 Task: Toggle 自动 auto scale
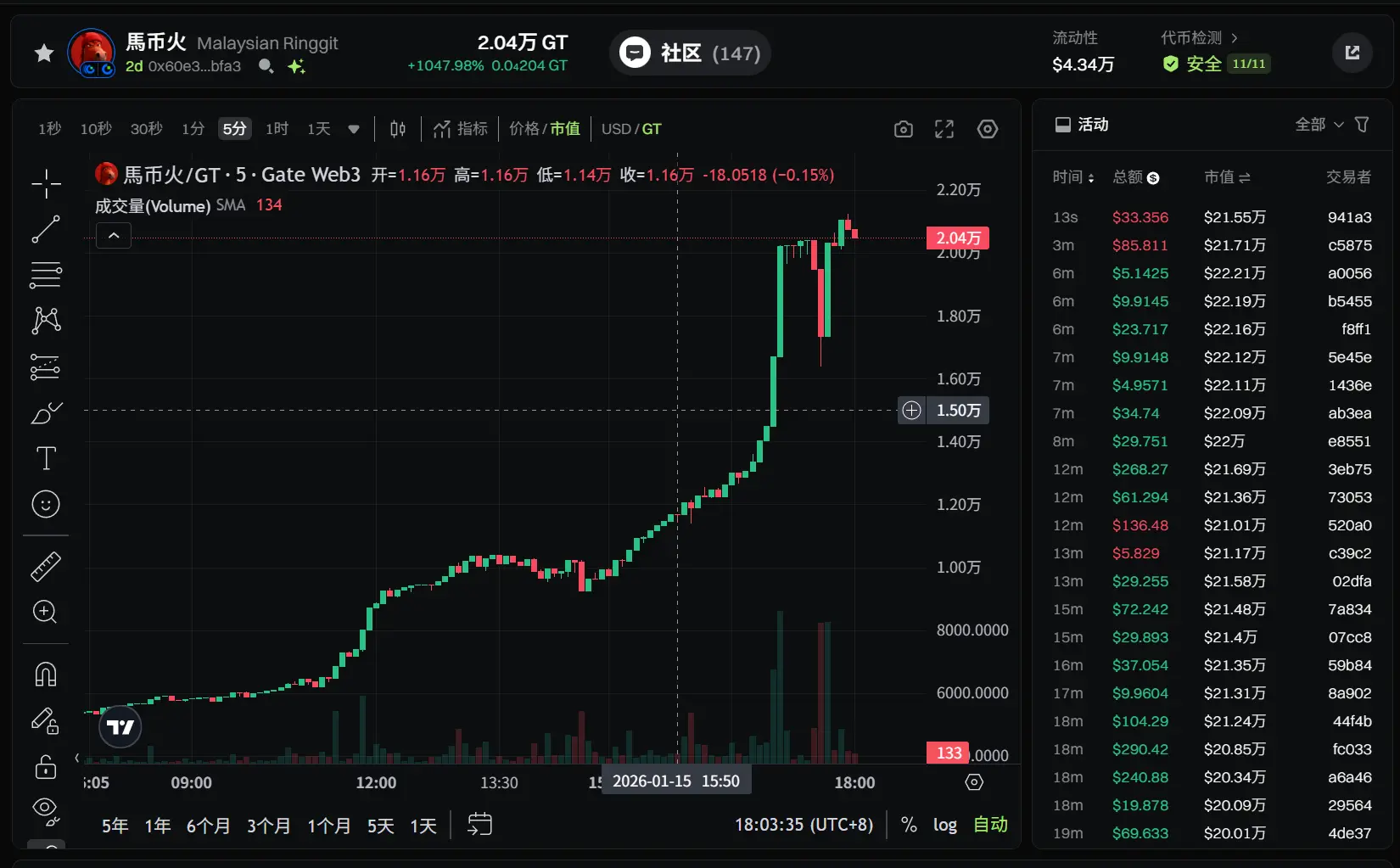tap(990, 825)
